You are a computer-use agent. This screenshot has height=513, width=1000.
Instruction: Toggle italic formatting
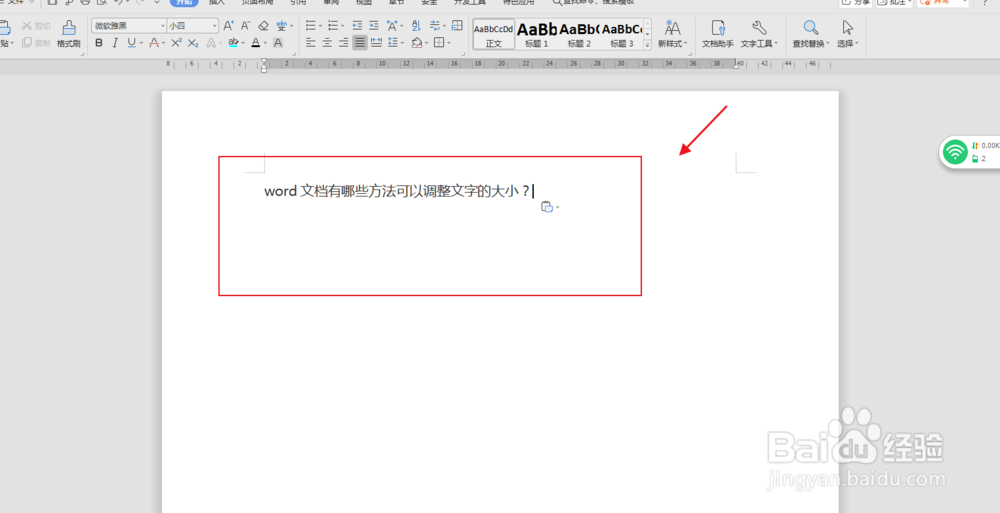(115, 43)
